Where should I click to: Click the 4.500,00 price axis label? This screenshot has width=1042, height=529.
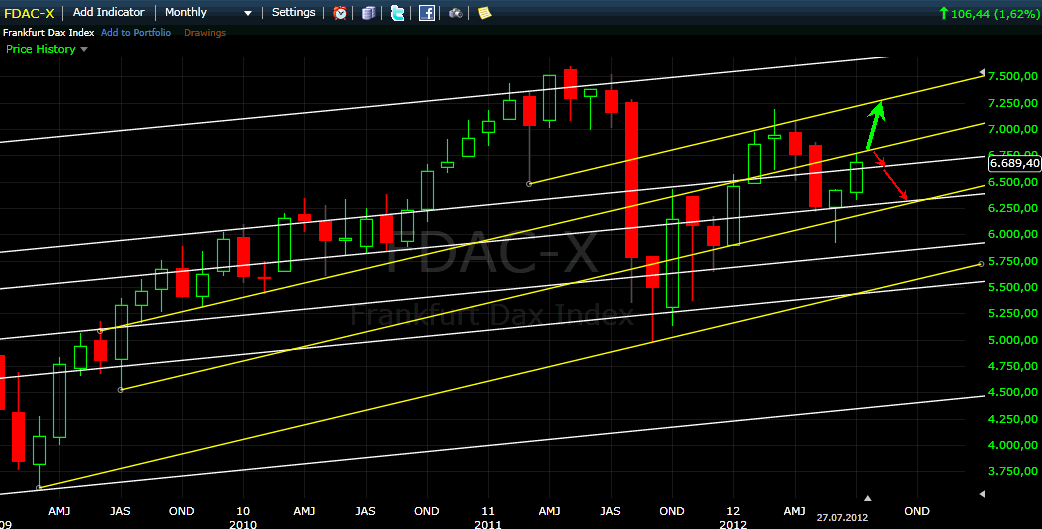point(1013,393)
